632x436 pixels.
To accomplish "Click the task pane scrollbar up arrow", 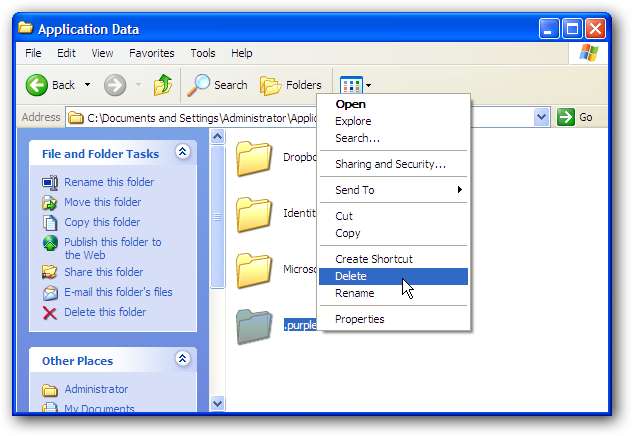I will 218,137.
